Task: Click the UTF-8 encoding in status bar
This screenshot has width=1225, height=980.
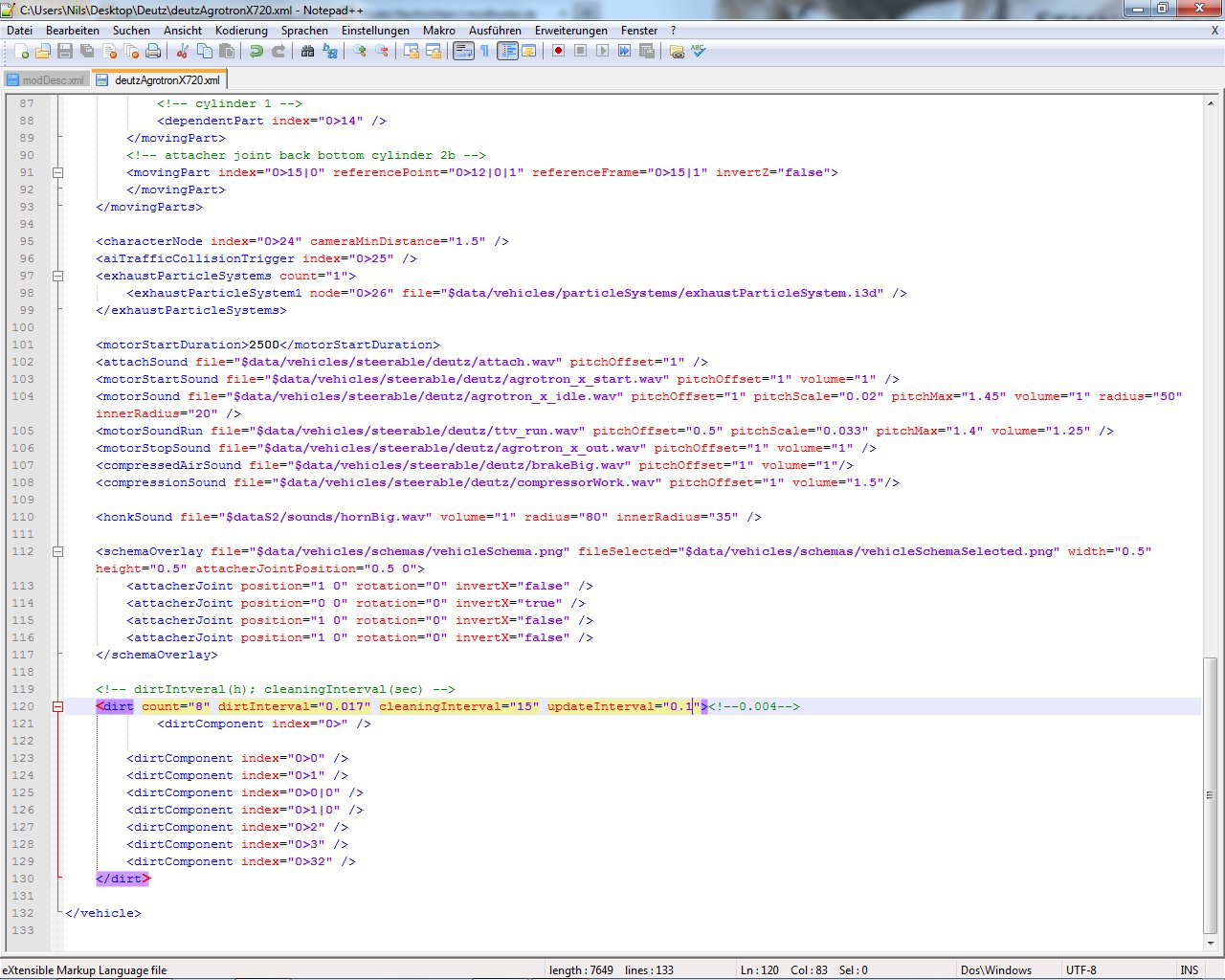Action: [x=1081, y=970]
